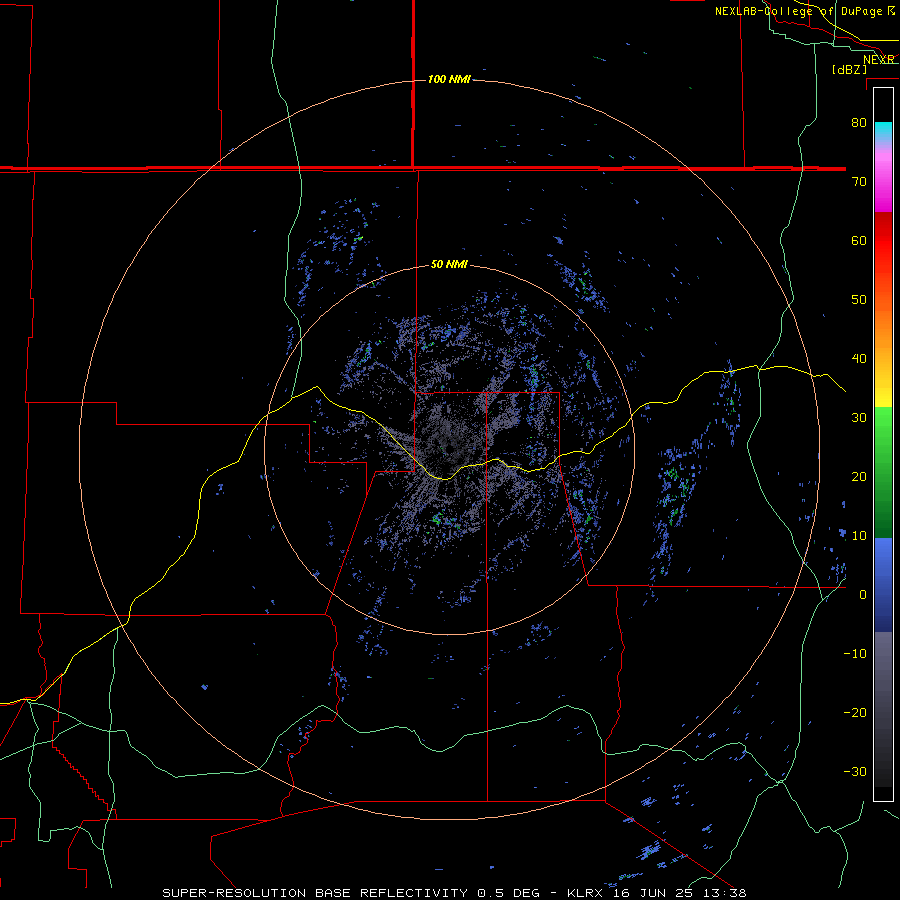Click the '13:38' time stamp
This screenshot has width=900, height=900.
click(x=723, y=893)
